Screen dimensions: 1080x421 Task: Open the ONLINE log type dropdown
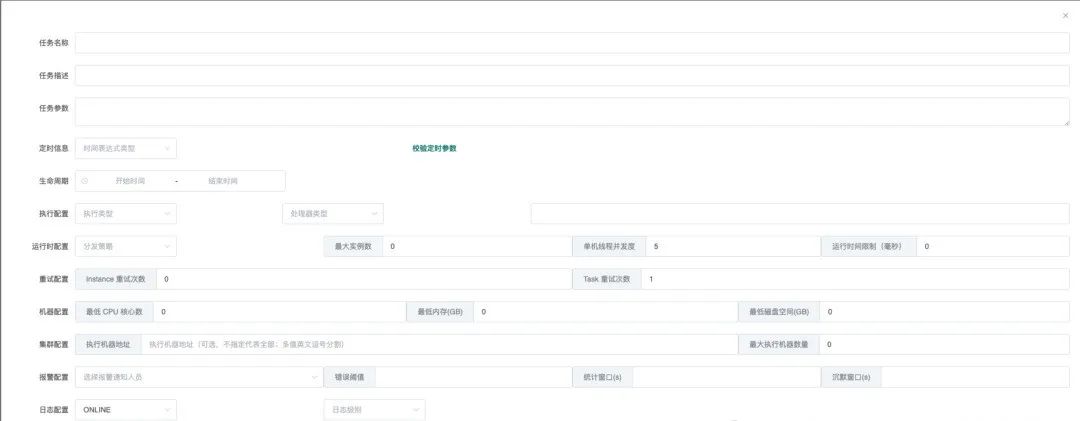coord(125,409)
